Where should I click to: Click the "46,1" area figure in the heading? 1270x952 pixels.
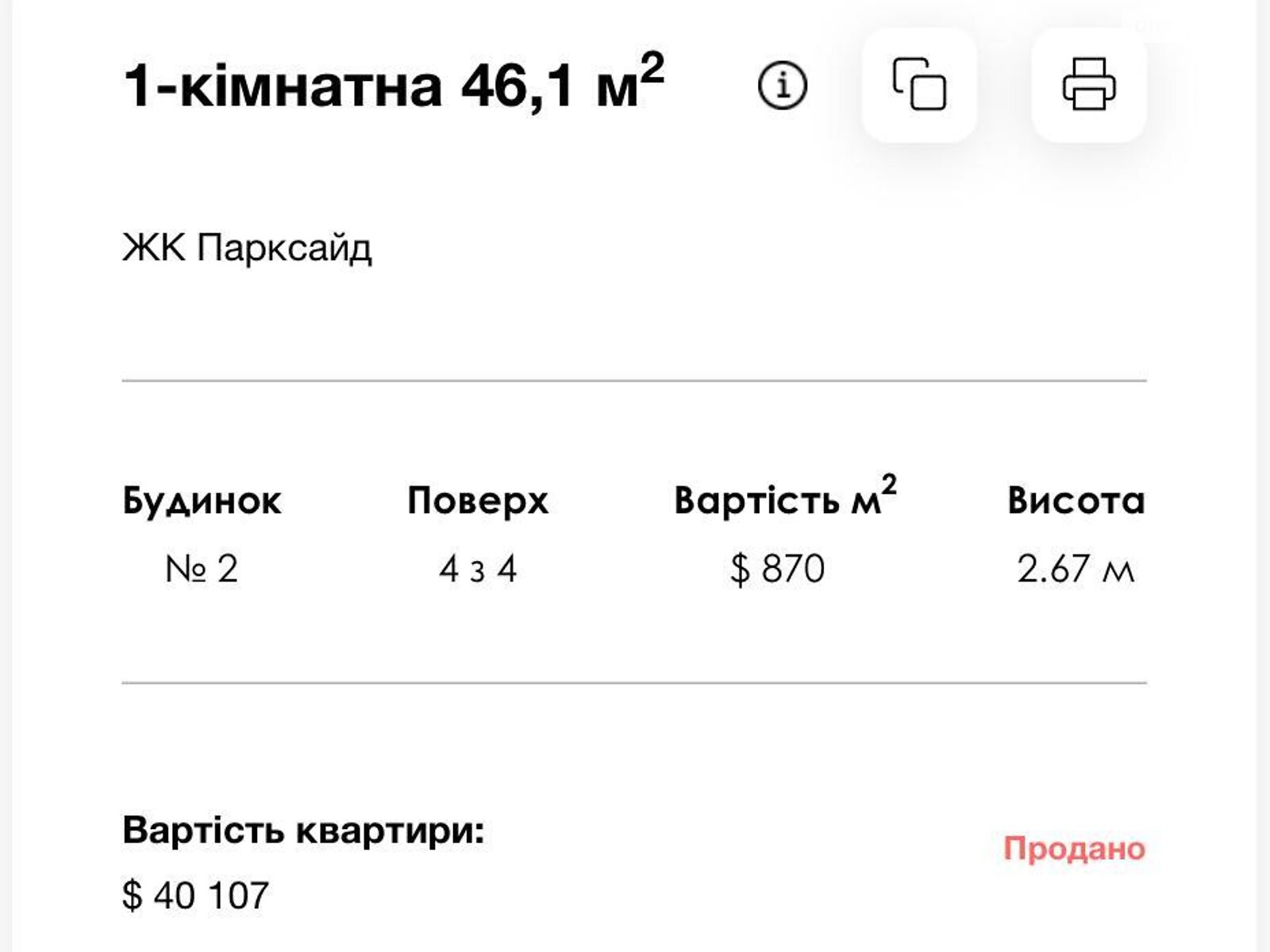click(x=517, y=86)
